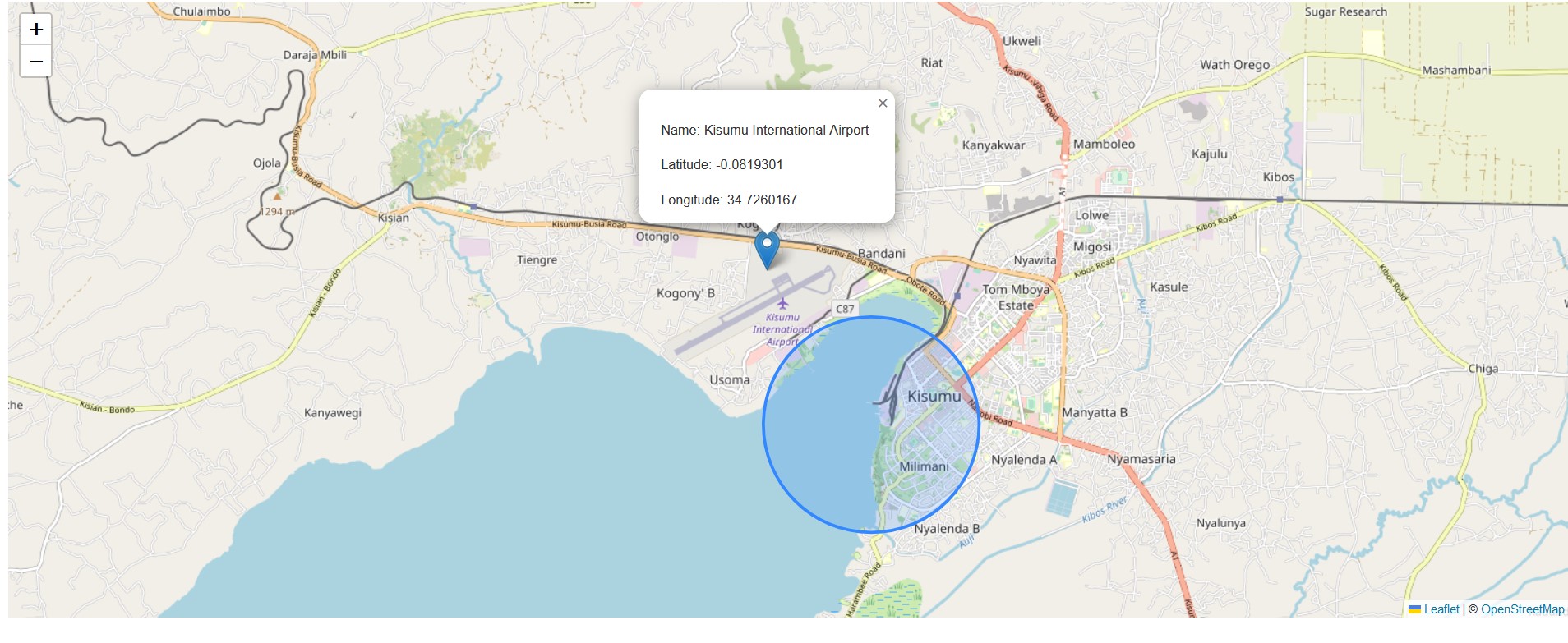The image size is (1568, 643).
Task: Click the Tom Mboya Estate label
Action: (1016, 297)
